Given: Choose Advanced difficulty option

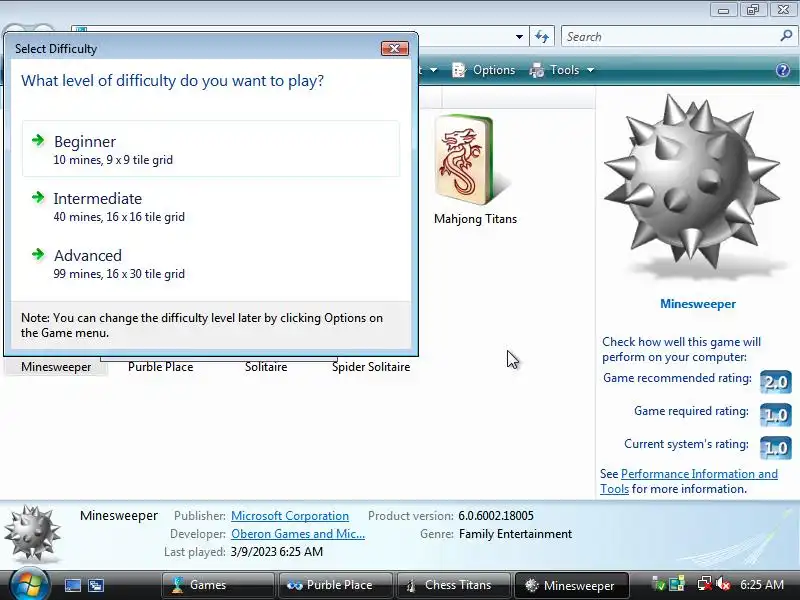Looking at the screenshot, I should pos(211,263).
